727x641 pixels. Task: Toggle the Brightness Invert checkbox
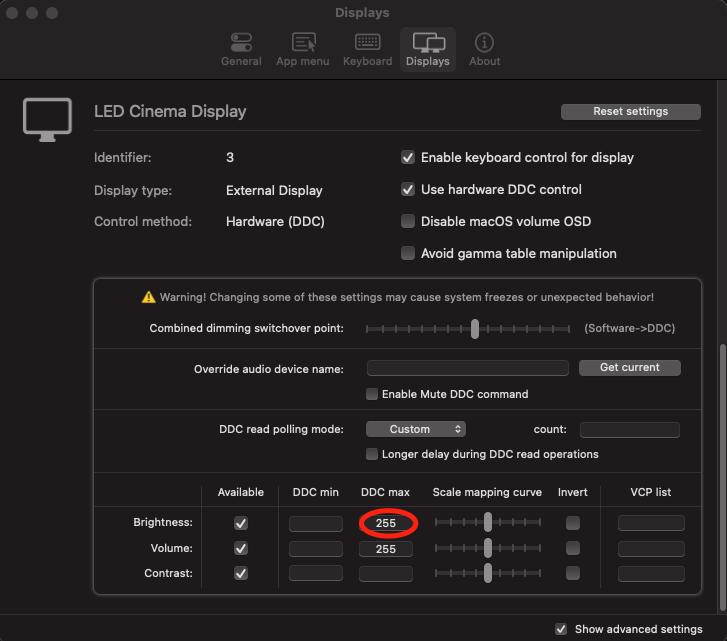point(573,523)
